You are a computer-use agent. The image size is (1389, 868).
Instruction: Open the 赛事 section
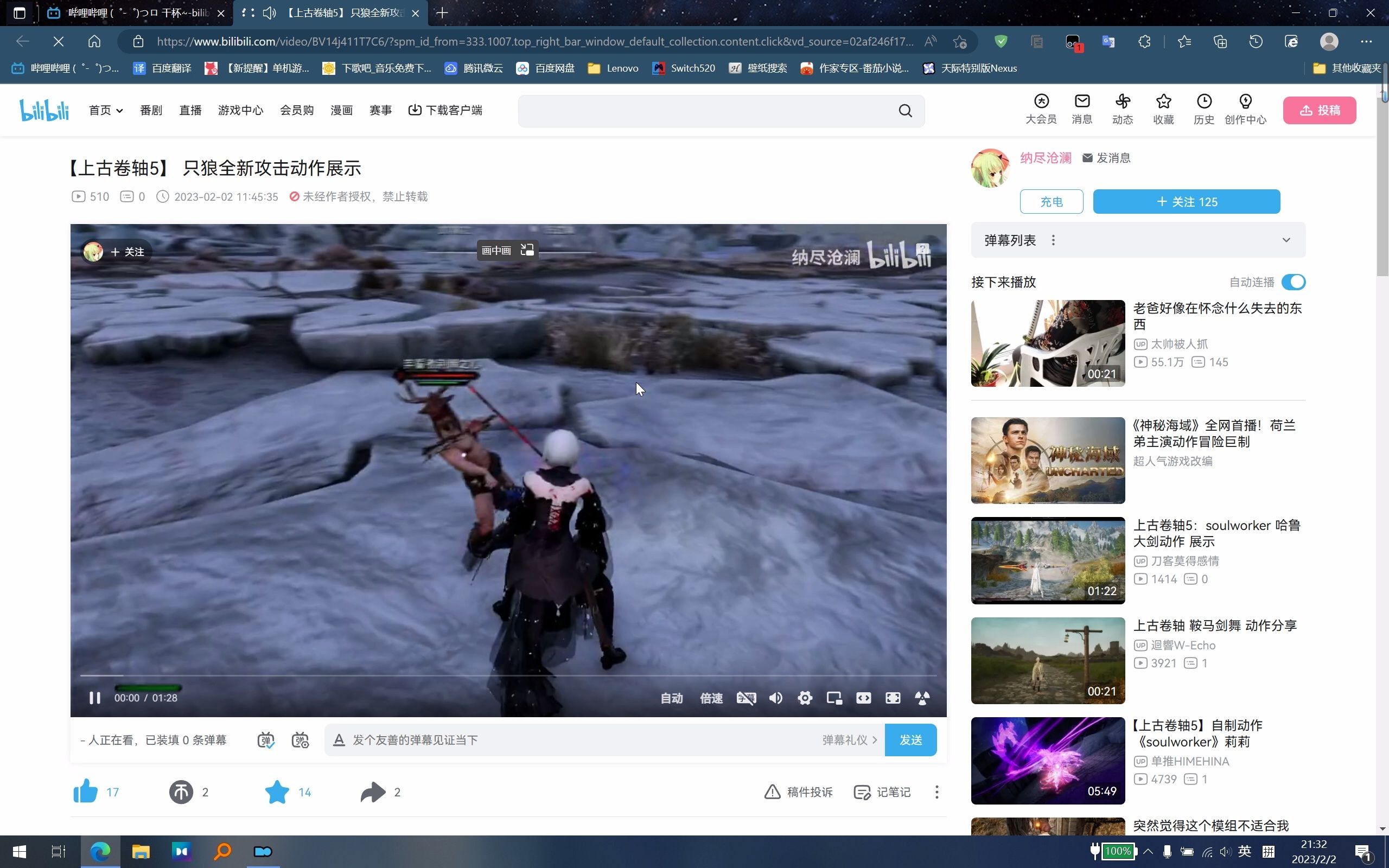click(380, 110)
